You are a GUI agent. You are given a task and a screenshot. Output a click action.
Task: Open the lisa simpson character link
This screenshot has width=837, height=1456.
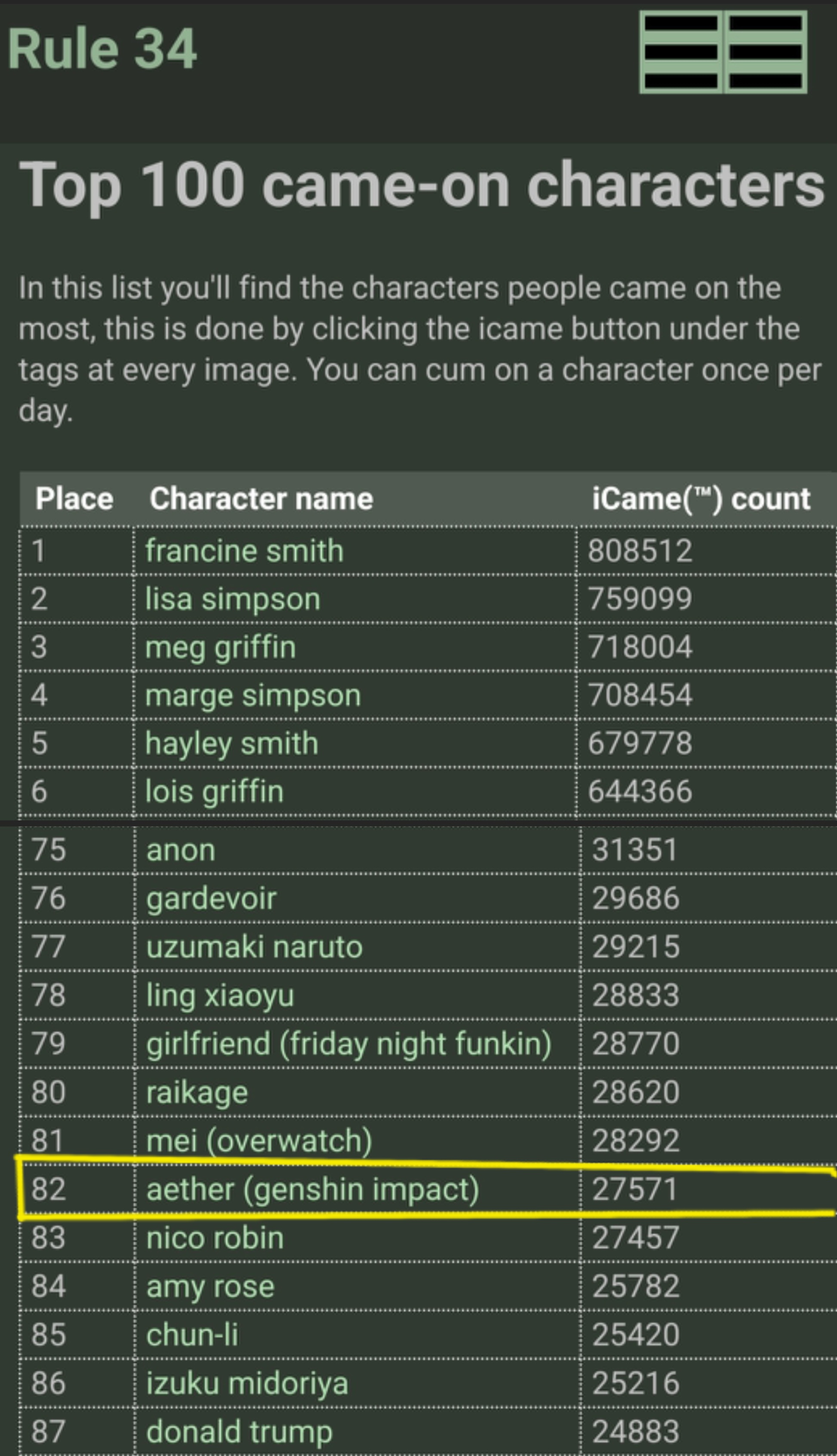pos(233,599)
